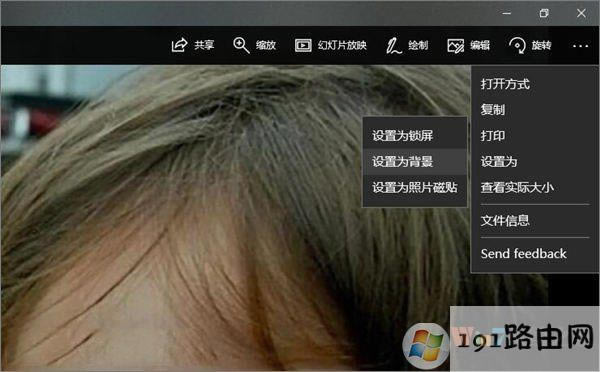Choose 打开方式 from the menu
Image resolution: width=600 pixels, height=372 pixels.
click(534, 84)
